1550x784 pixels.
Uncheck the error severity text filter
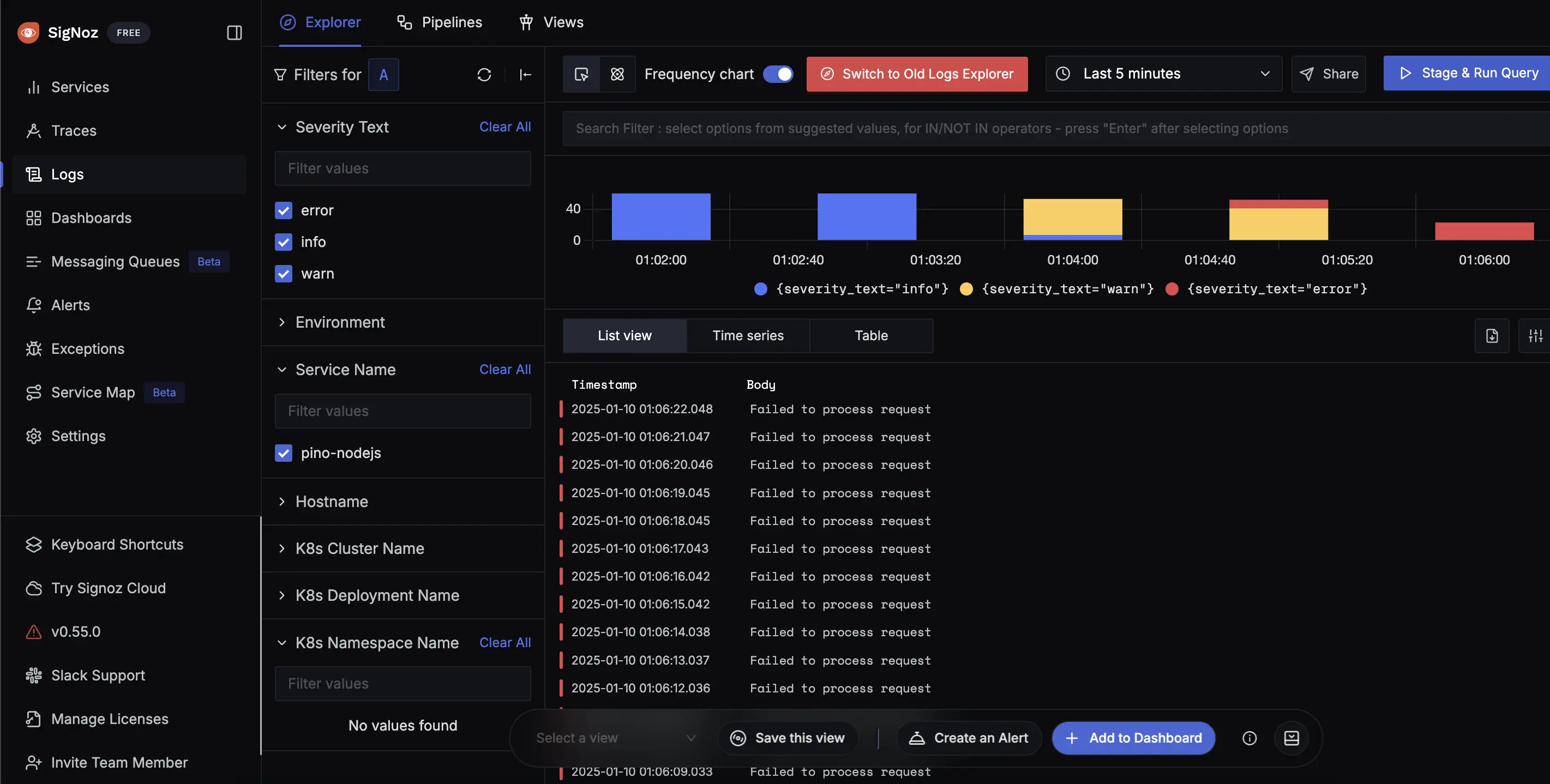(283, 210)
